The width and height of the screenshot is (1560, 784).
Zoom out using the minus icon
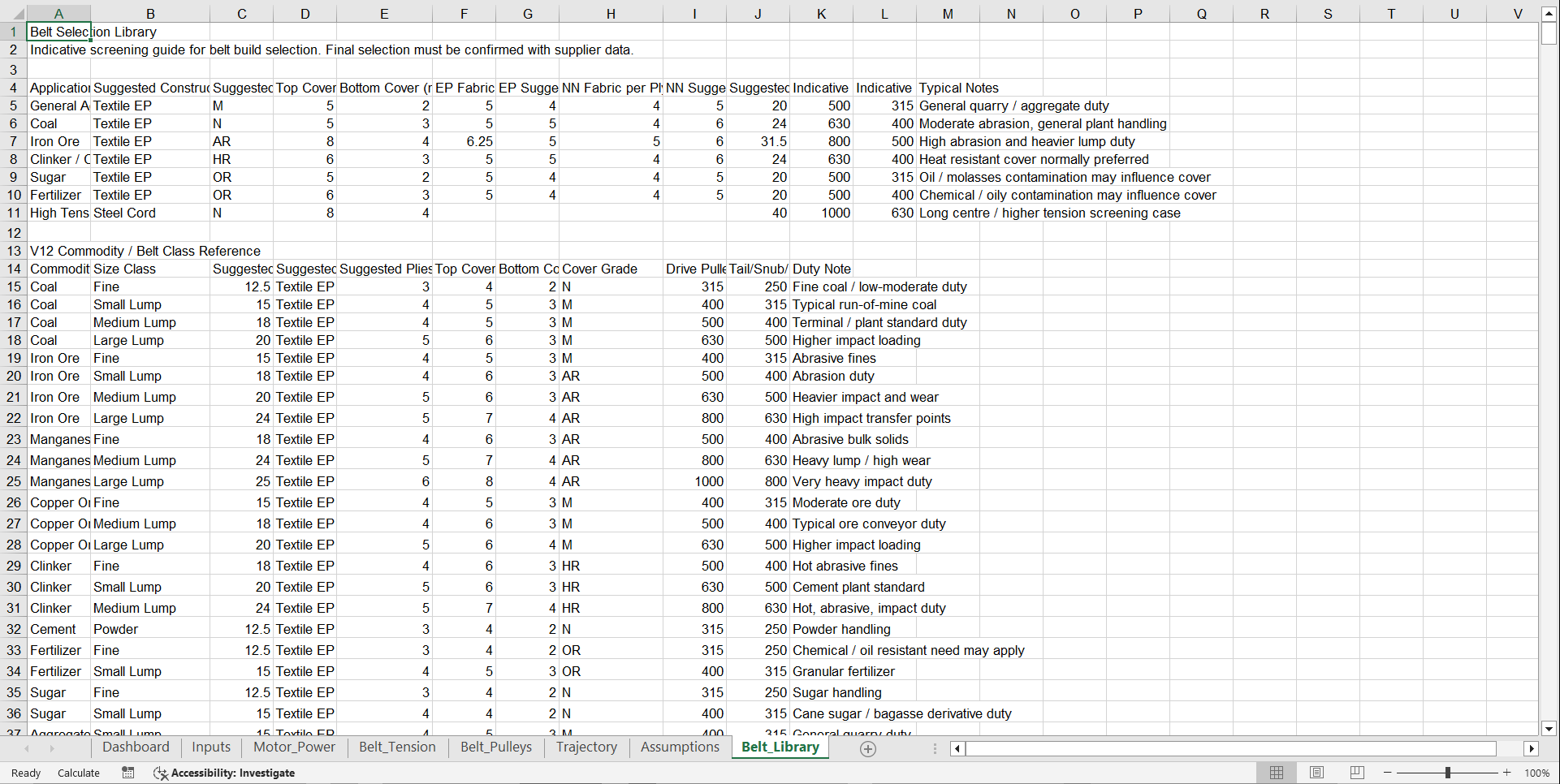pos(1387,773)
